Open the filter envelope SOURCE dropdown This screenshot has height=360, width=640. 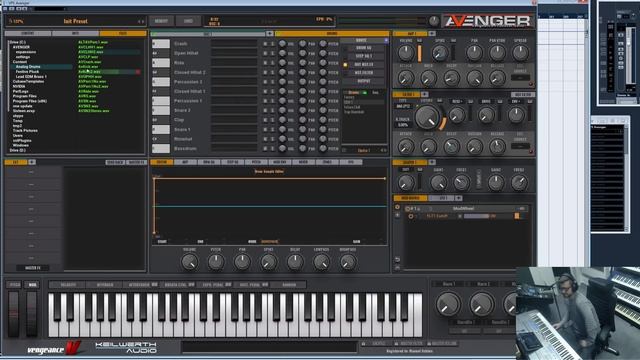(x=520, y=146)
